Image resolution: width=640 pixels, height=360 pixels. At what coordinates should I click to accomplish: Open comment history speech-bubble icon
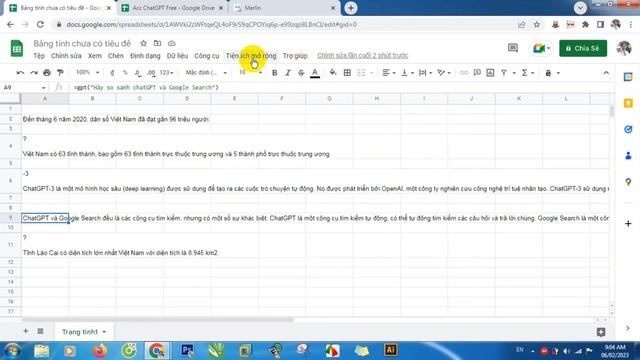tap(513, 48)
